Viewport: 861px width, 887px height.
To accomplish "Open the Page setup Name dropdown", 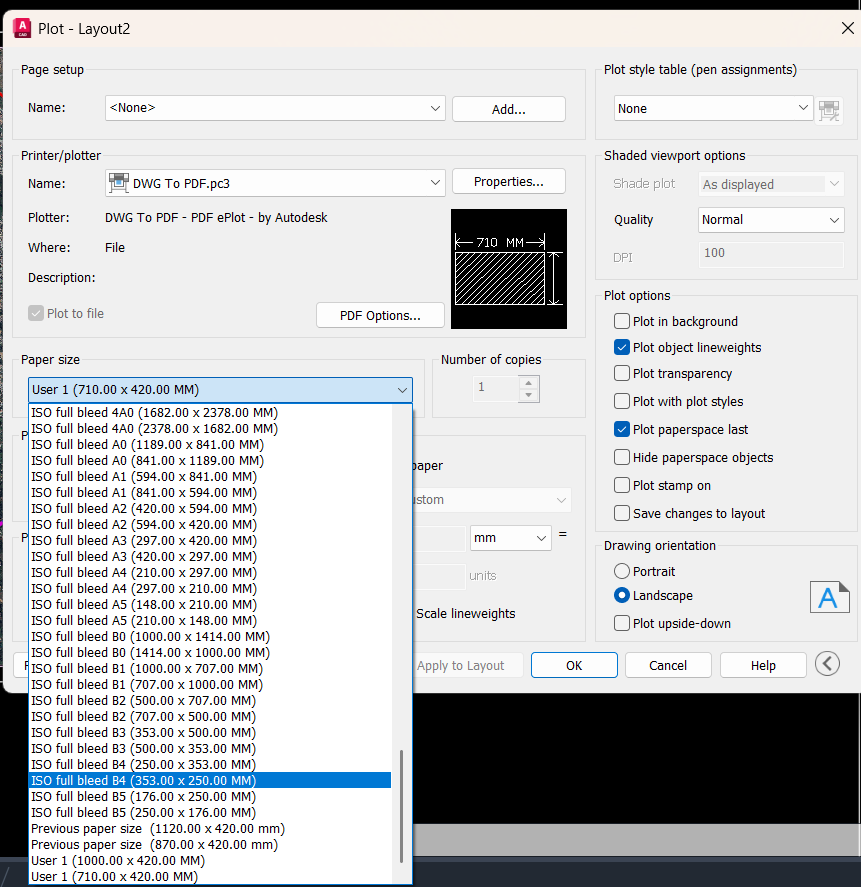I will coord(275,108).
